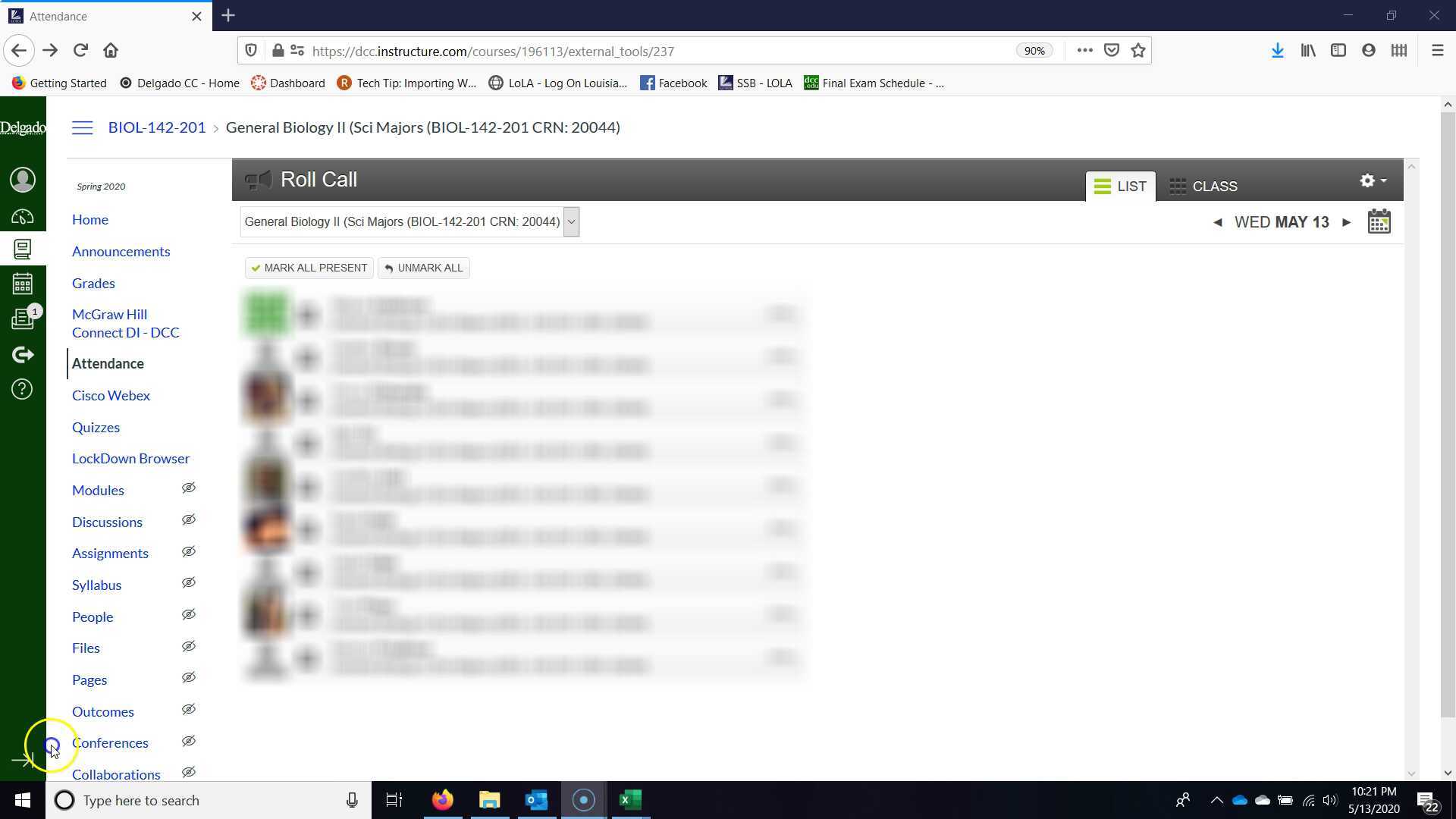Screen dimensions: 1456x819
Task: Open the Roll Call calendar date picker
Action: click(1379, 221)
